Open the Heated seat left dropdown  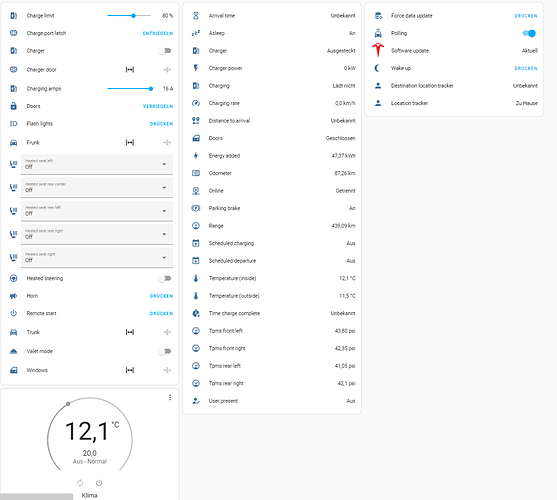97,164
